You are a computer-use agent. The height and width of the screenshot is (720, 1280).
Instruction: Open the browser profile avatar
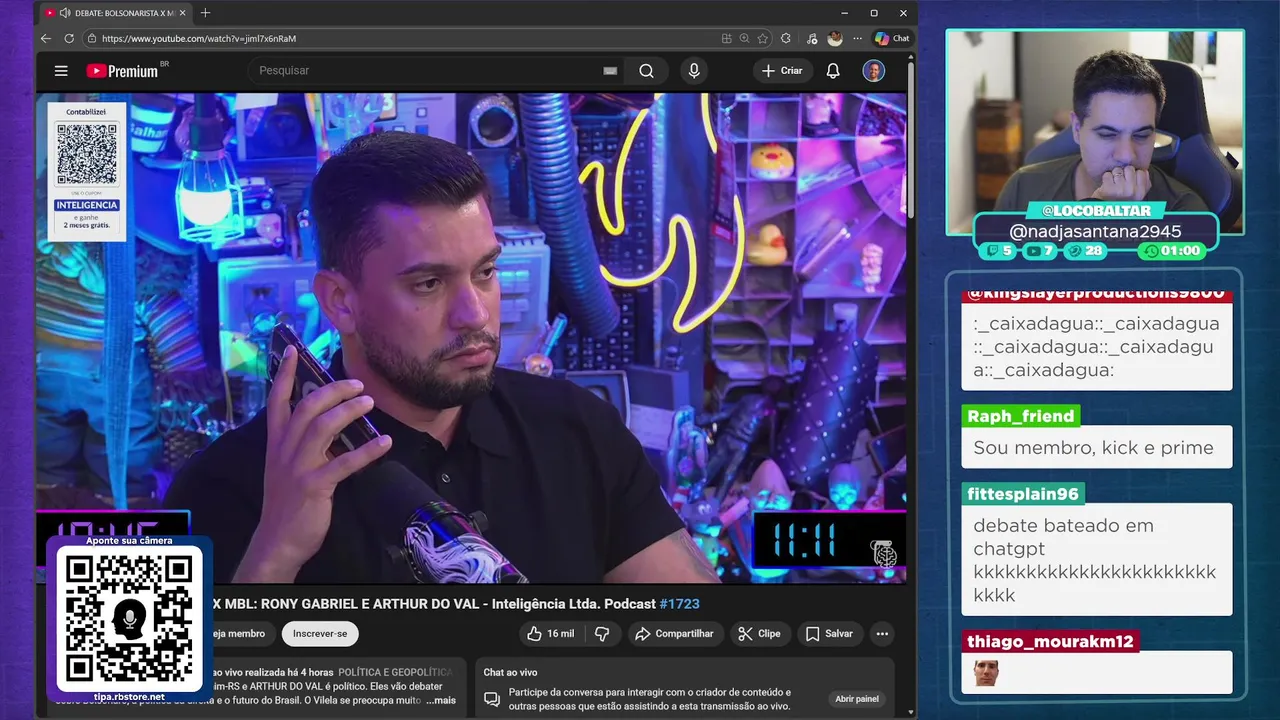(x=835, y=38)
